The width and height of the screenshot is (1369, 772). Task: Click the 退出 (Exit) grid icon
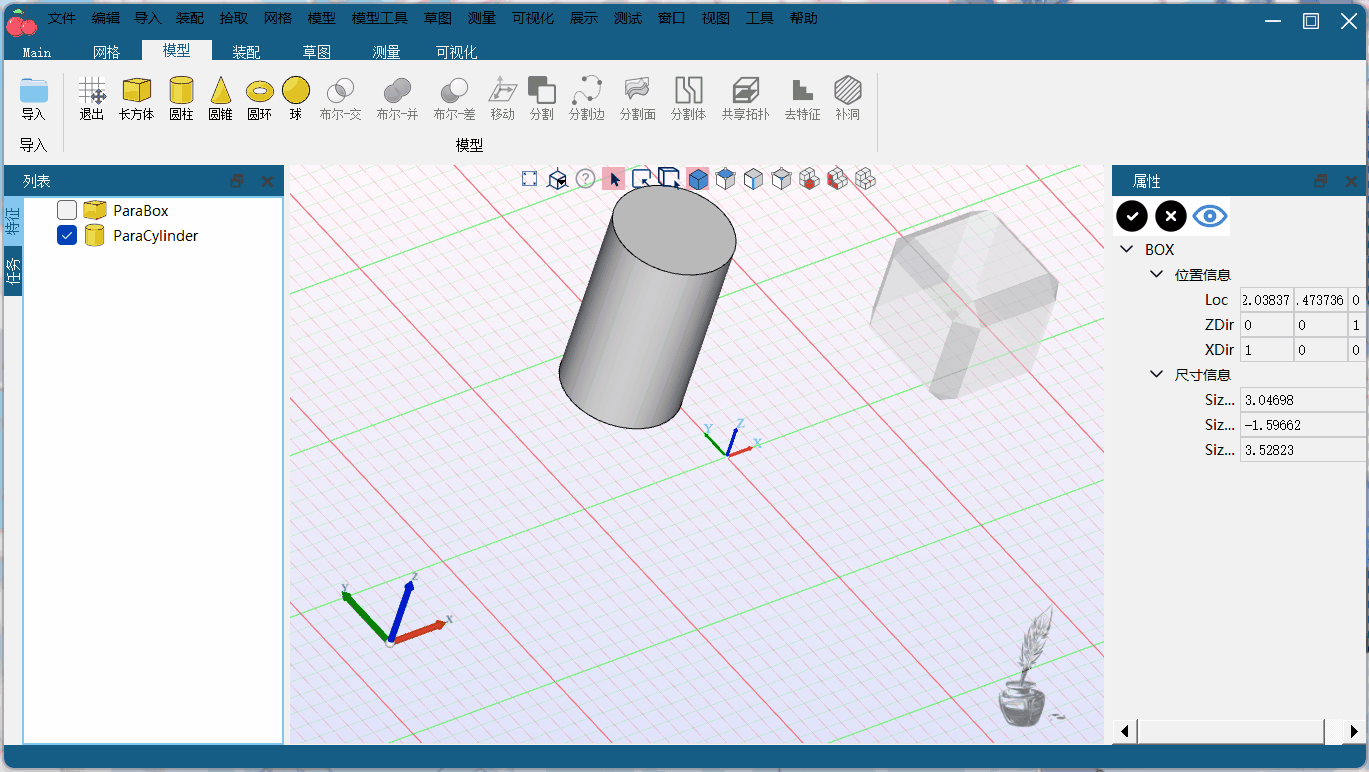[x=92, y=90]
